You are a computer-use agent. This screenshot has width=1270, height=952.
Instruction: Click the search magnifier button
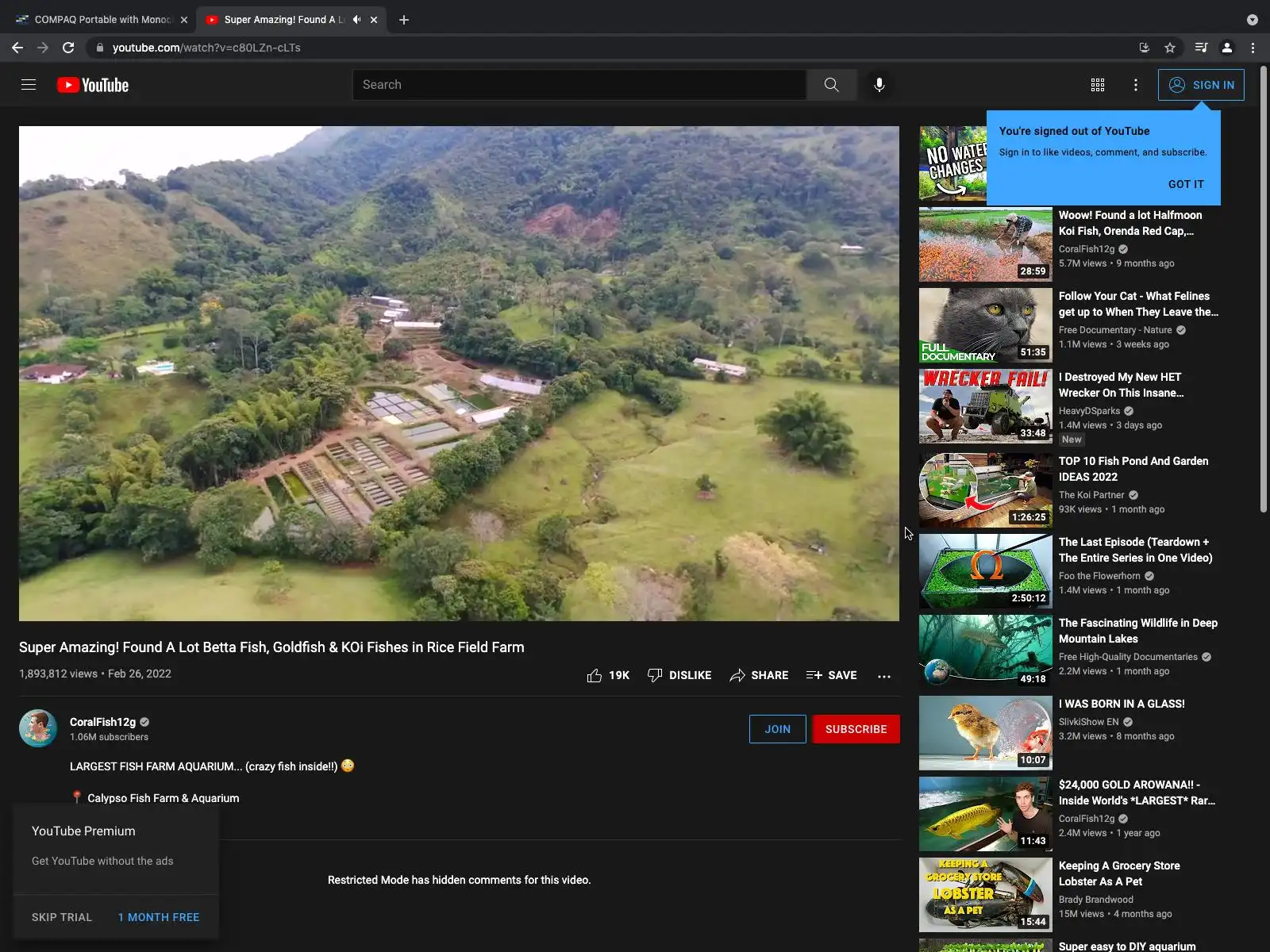point(831,85)
